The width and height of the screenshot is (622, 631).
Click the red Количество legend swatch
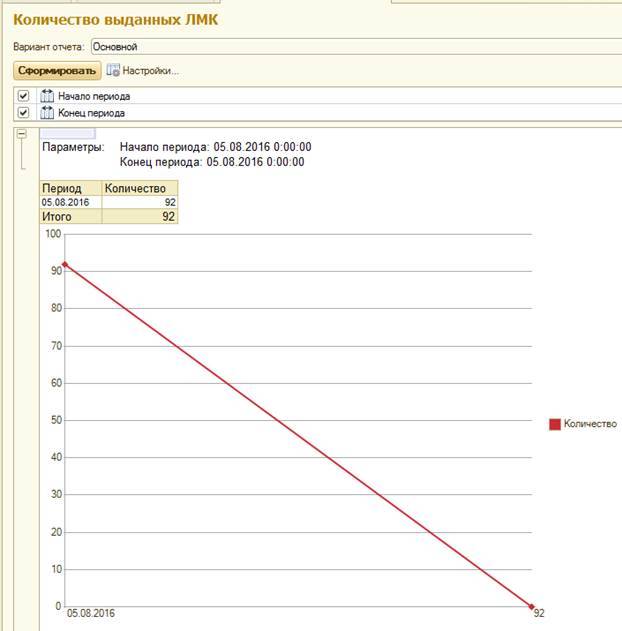[x=554, y=424]
